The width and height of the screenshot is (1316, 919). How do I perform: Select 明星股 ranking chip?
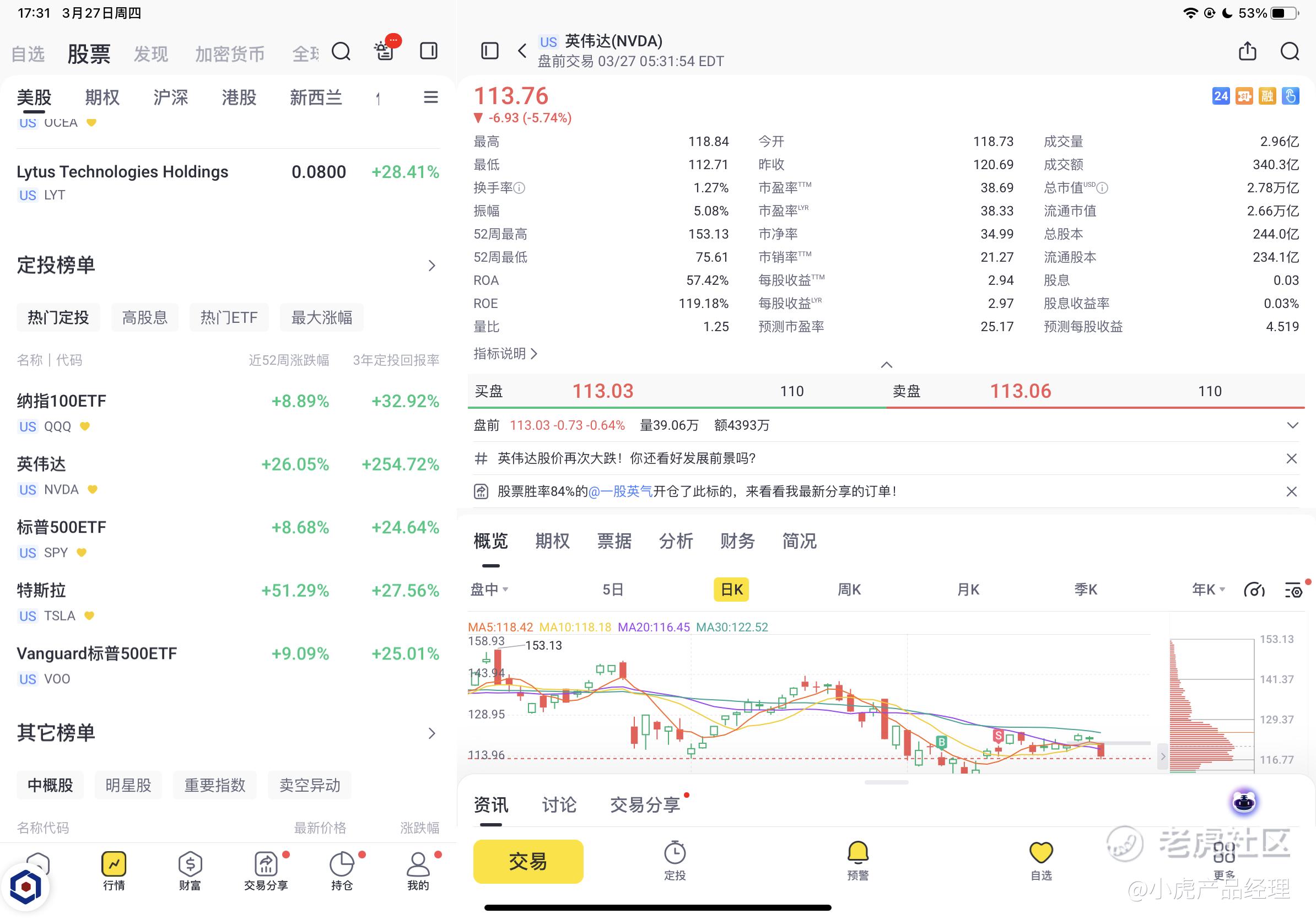(128, 785)
